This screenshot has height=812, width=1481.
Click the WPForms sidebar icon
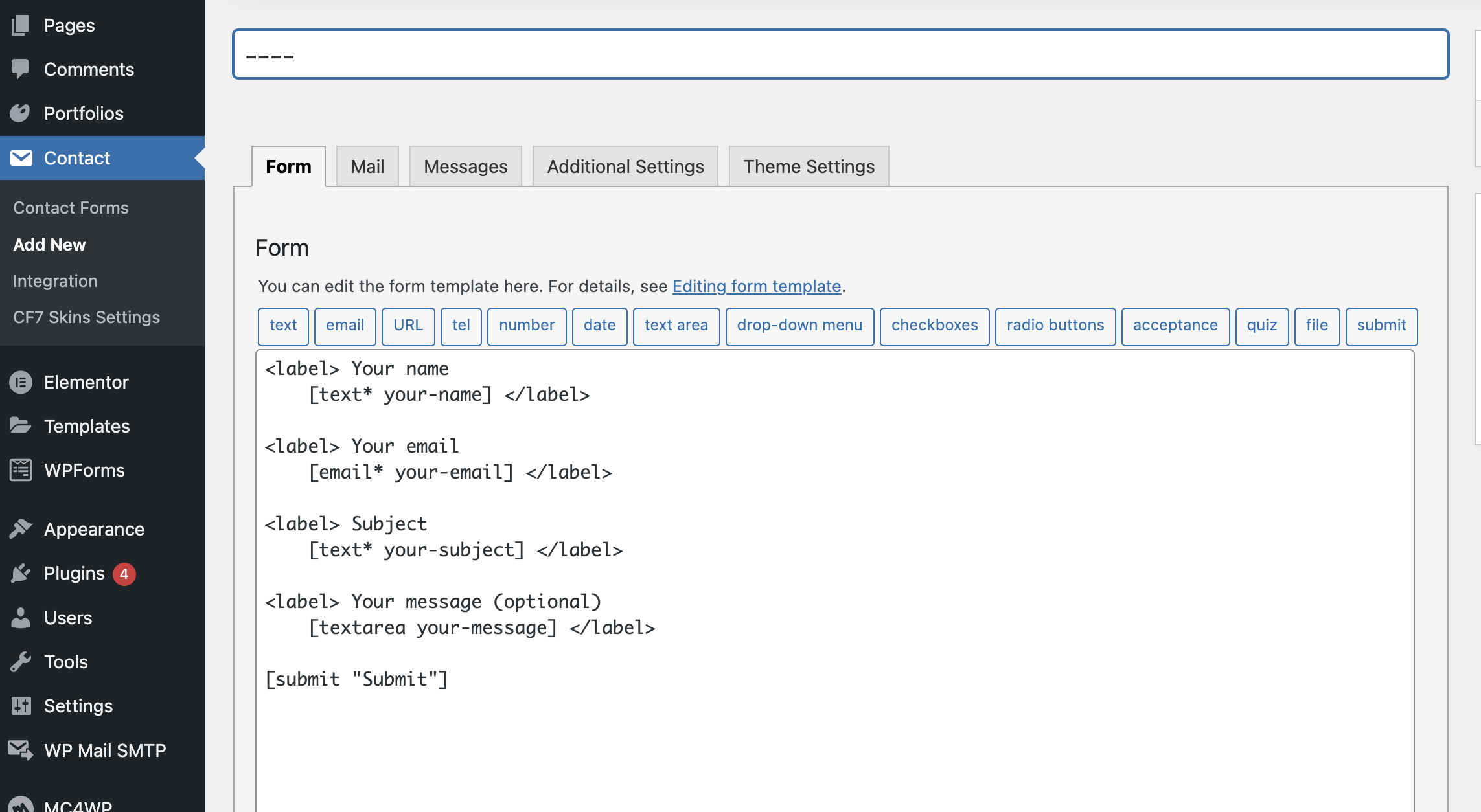[x=20, y=470]
